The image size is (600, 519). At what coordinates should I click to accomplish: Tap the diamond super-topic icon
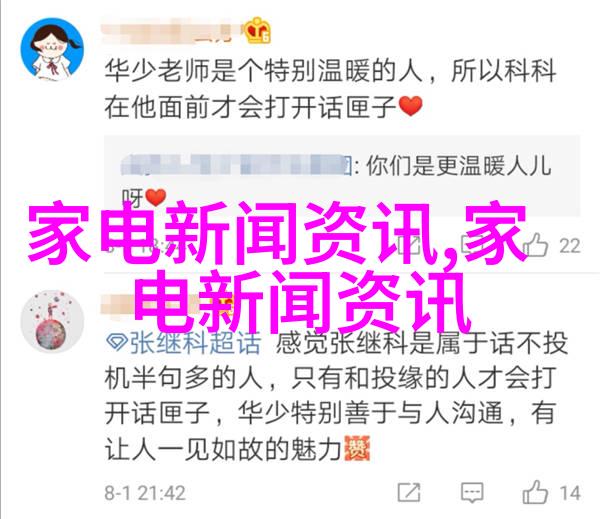[x=117, y=342]
